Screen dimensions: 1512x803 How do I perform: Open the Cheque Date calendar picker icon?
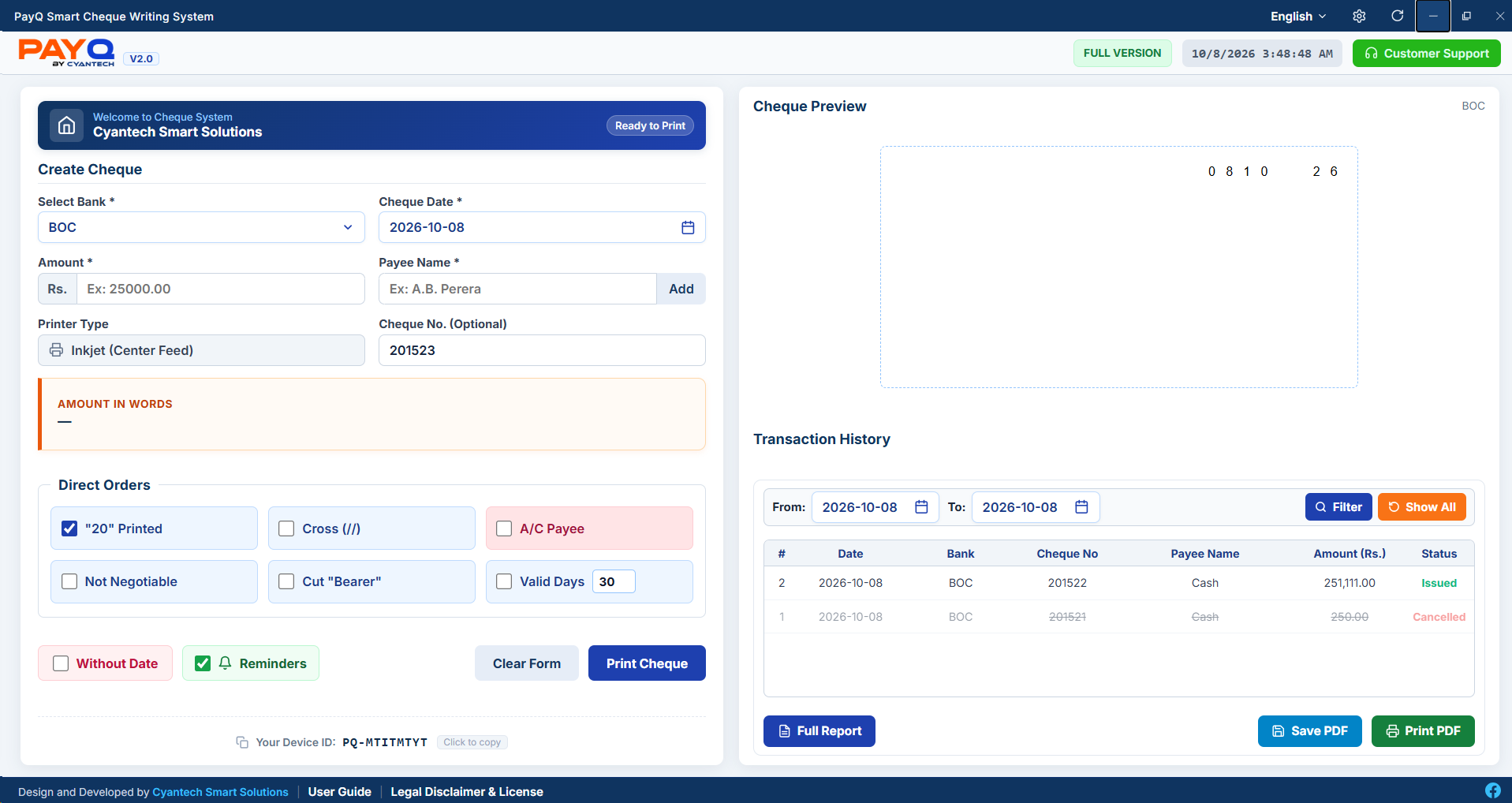coord(688,227)
